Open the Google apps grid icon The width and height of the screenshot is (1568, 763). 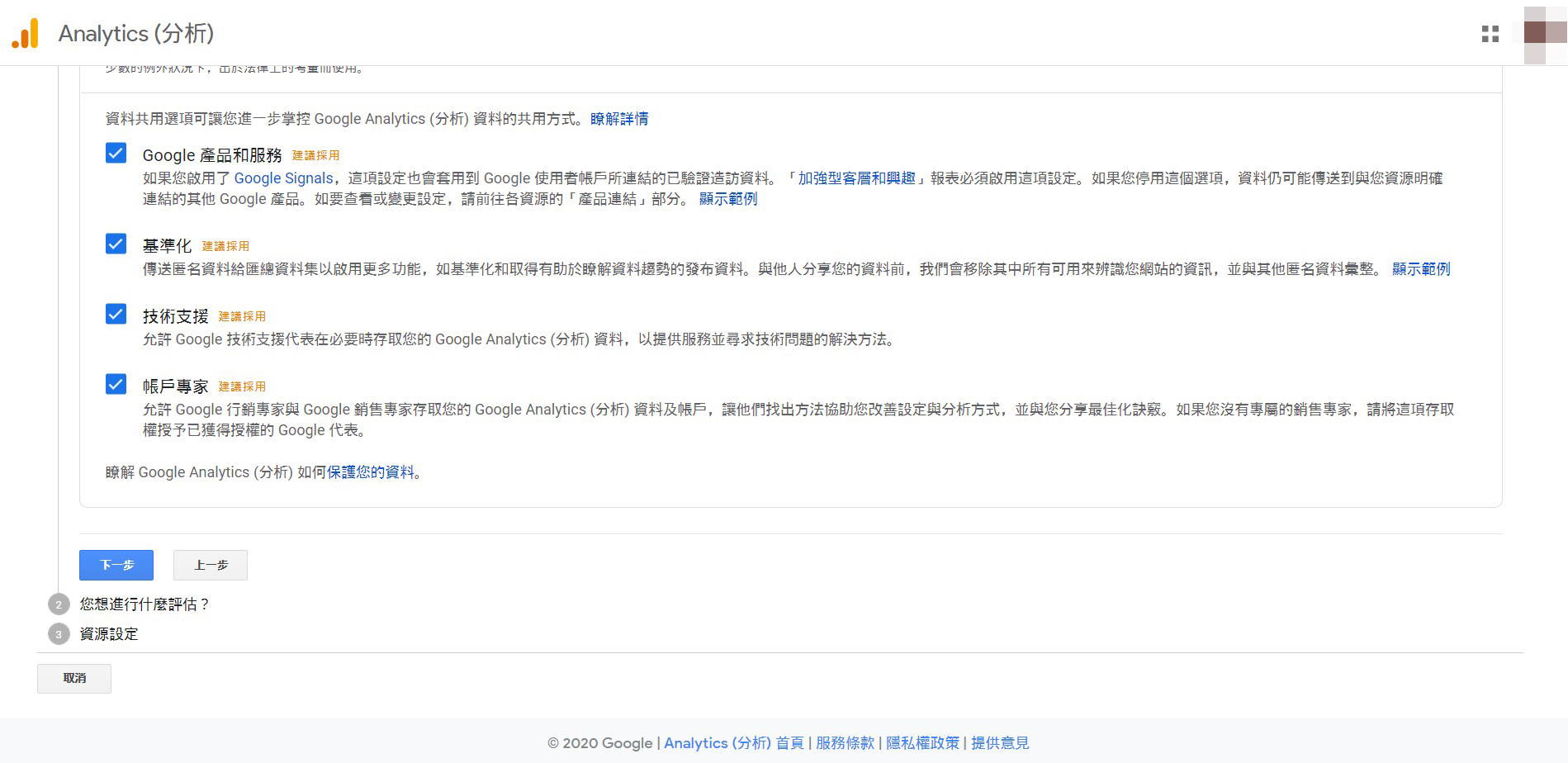pyautogui.click(x=1490, y=34)
